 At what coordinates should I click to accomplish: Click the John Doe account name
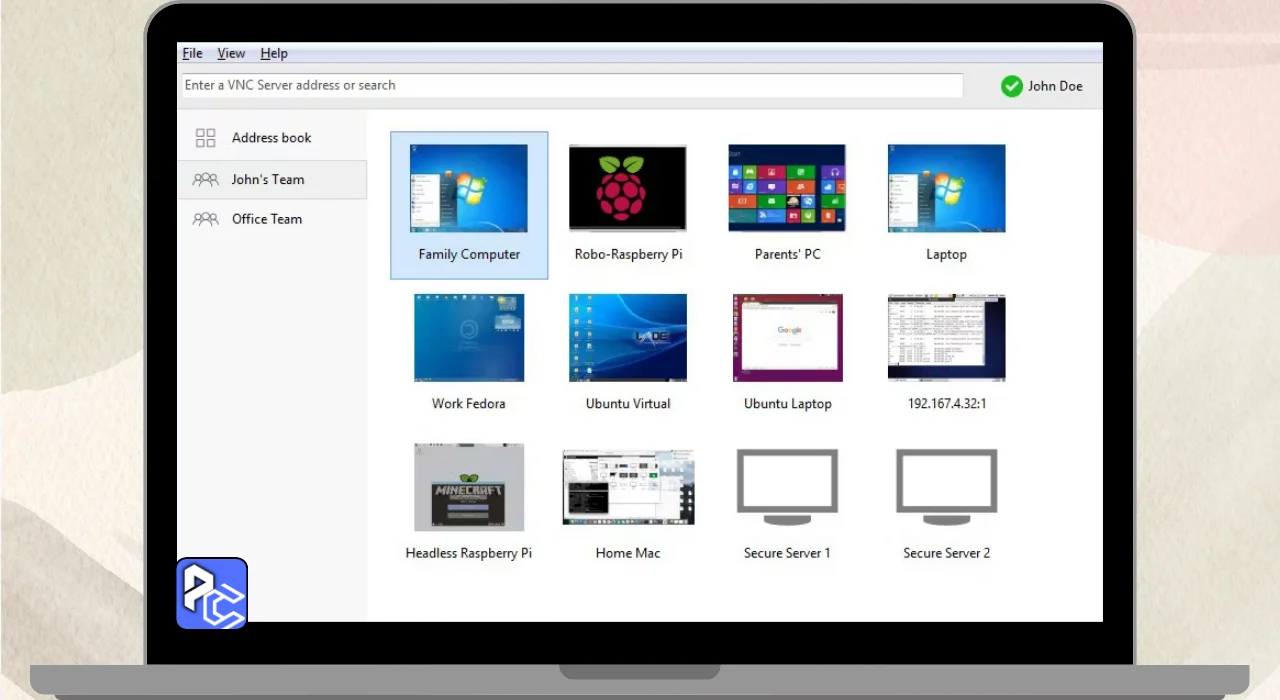tap(1055, 86)
